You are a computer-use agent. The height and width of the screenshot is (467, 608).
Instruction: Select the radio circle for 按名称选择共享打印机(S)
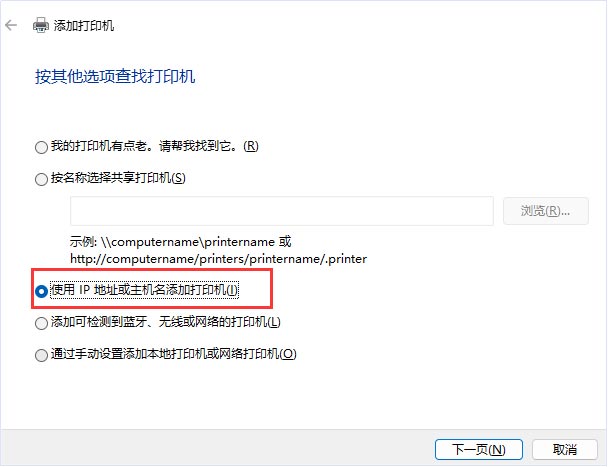click(41, 179)
